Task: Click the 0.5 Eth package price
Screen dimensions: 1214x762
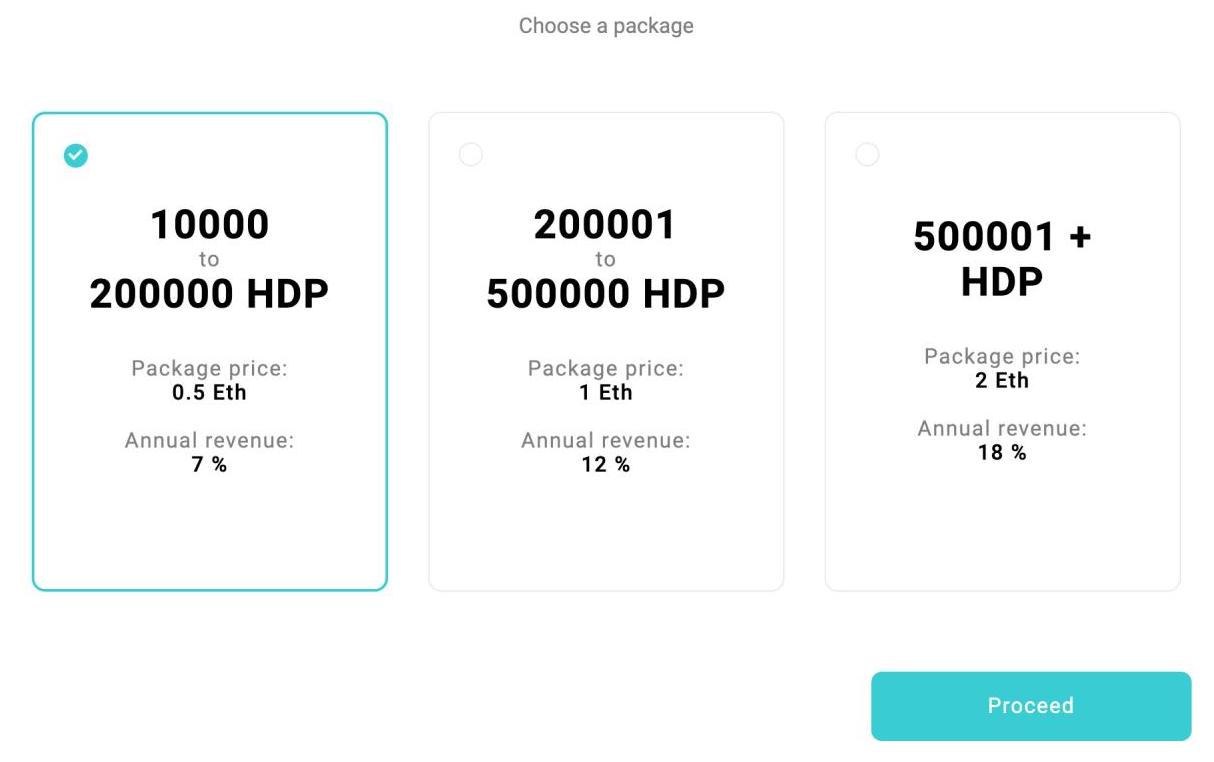Action: coord(209,392)
